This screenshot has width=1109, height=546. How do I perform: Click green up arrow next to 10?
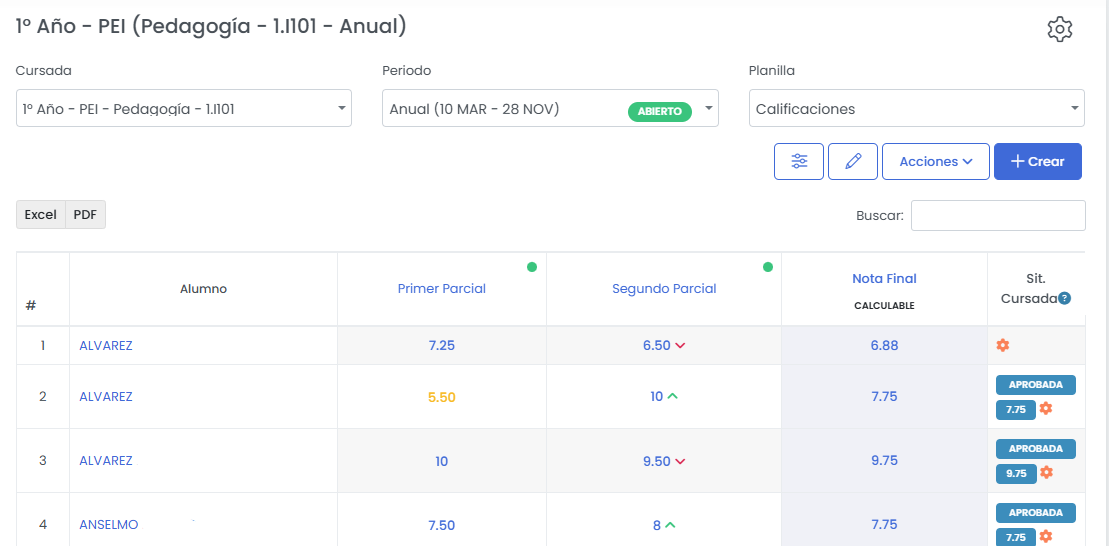click(672, 396)
